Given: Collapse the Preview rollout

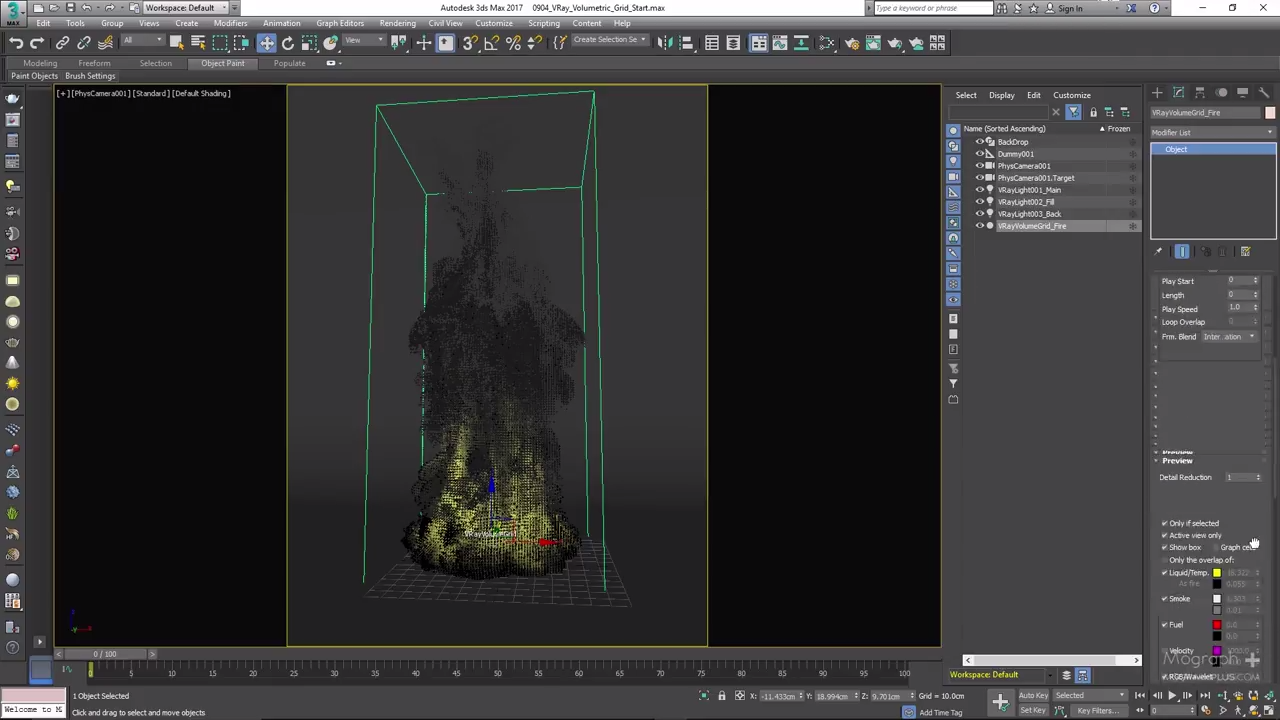Looking at the screenshot, I should pyautogui.click(x=1176, y=461).
